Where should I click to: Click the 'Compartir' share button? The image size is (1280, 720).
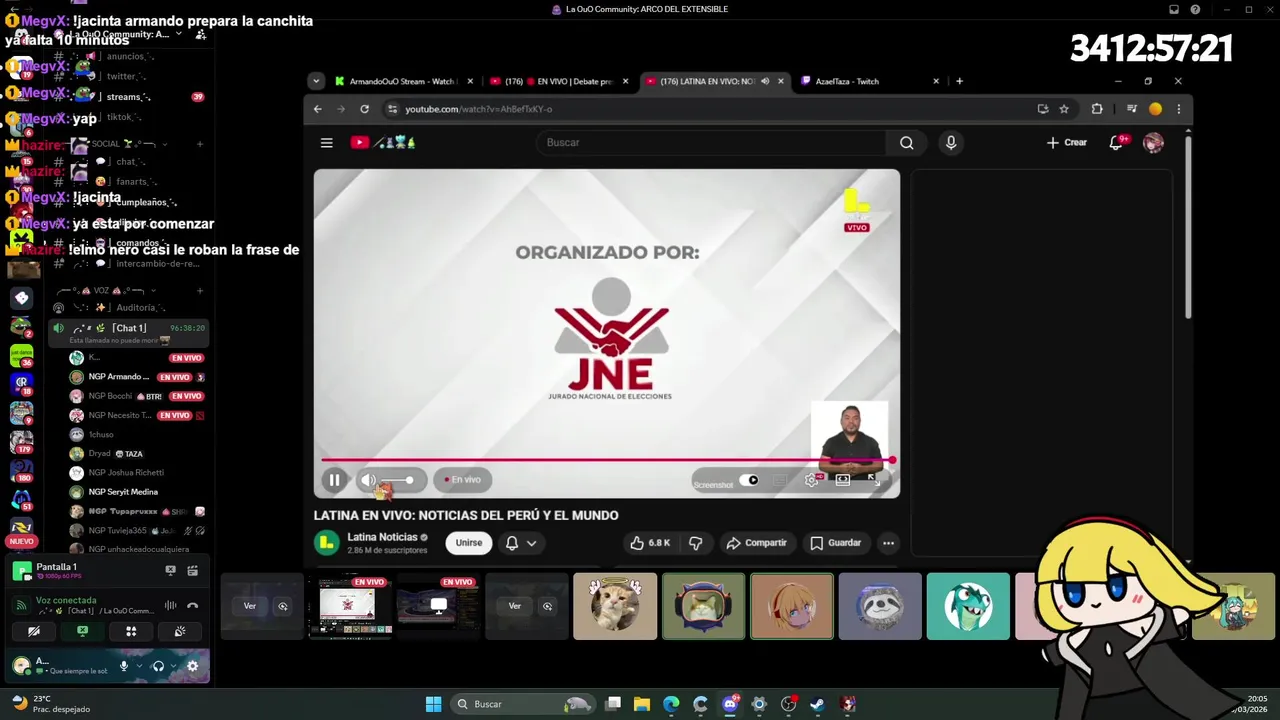[757, 543]
